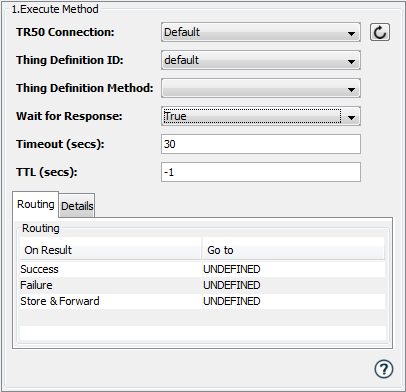
Task: Switch to the Details tab
Action: (77, 206)
